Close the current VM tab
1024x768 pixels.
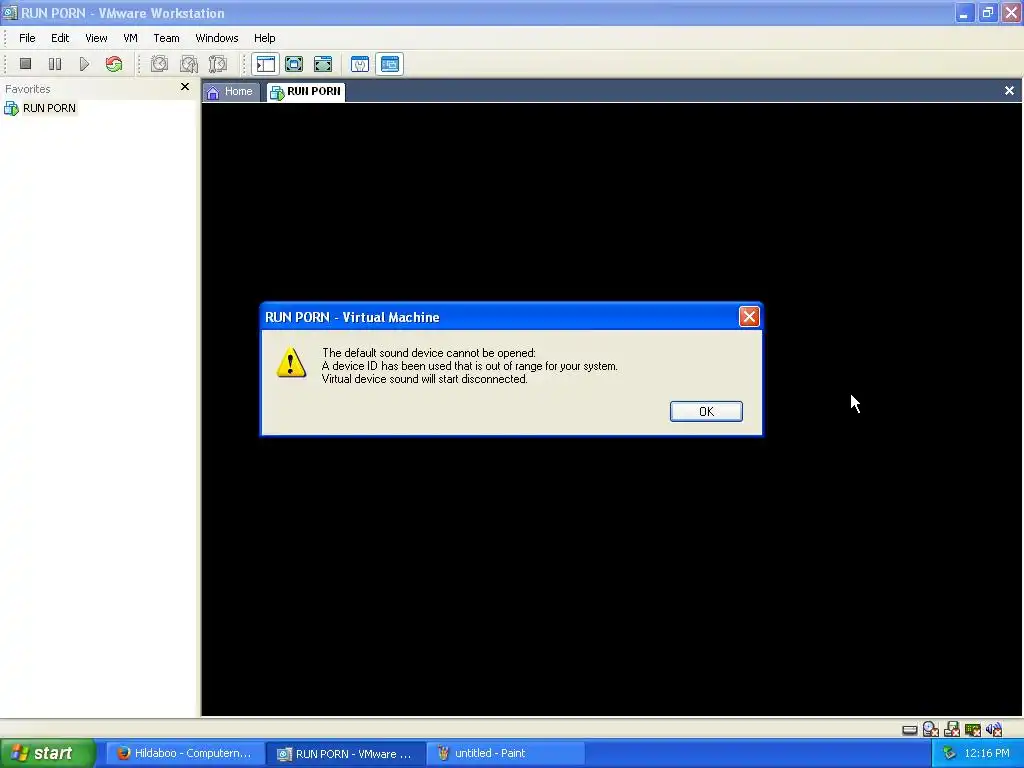[1009, 91]
